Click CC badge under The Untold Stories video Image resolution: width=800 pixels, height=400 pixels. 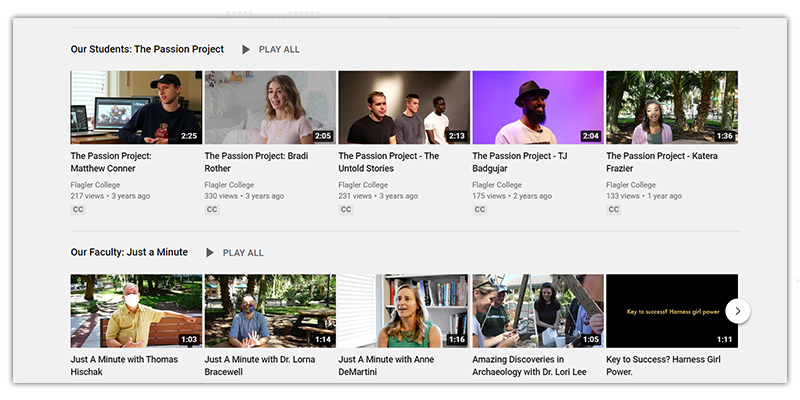346,210
